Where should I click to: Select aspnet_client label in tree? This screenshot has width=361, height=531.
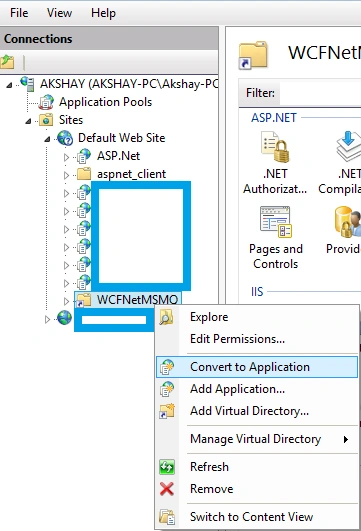[131, 174]
